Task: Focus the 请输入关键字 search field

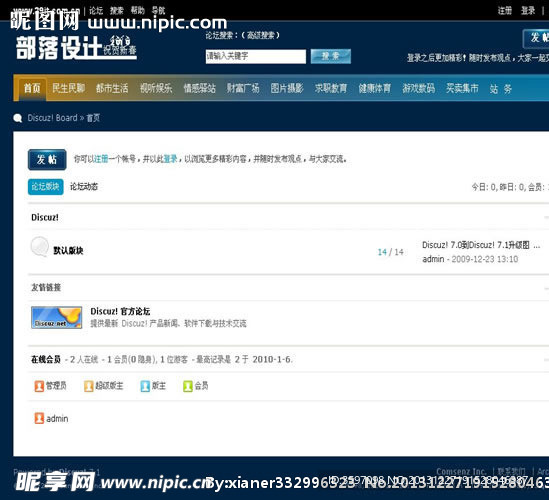Action: click(256, 56)
